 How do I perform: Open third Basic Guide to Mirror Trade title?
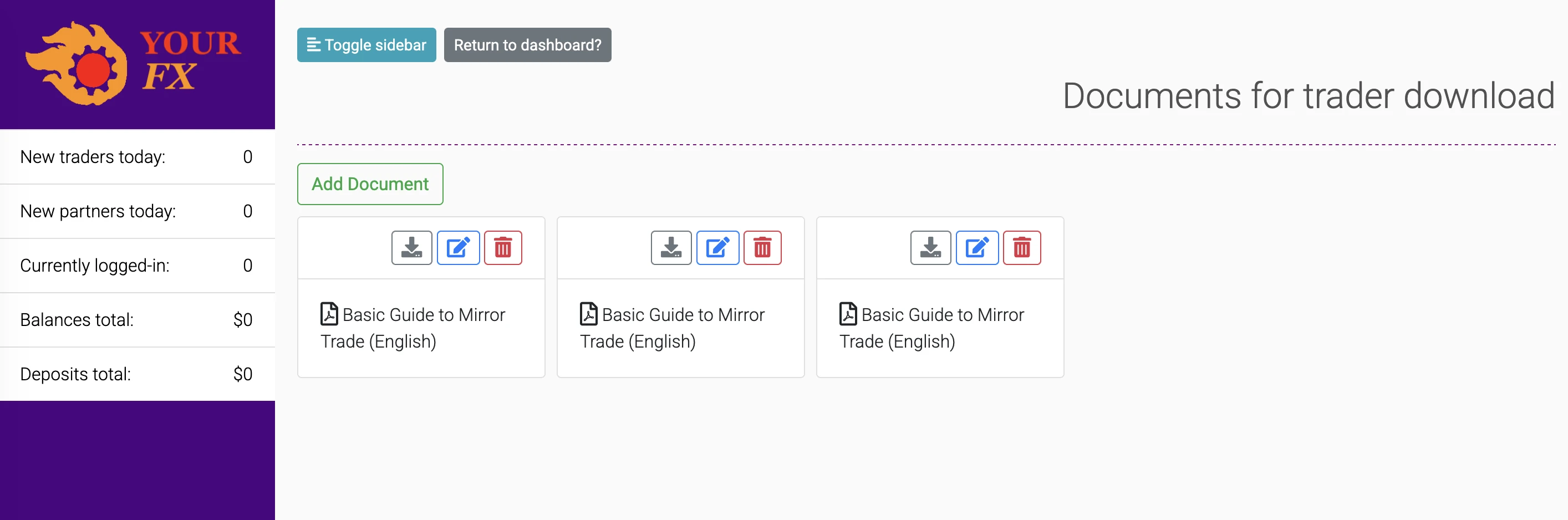coord(931,328)
